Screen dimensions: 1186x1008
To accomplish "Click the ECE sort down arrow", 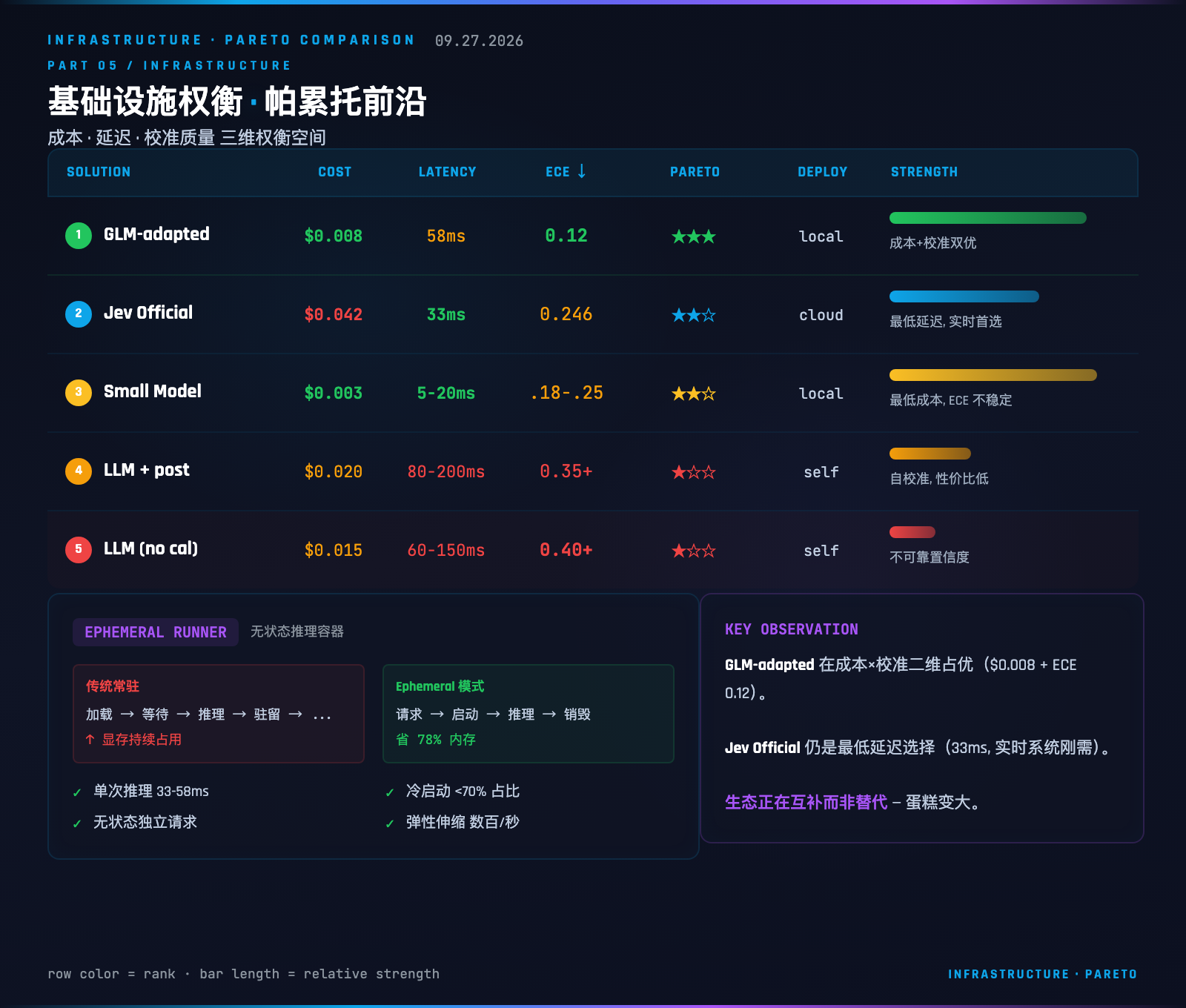I will pos(582,171).
